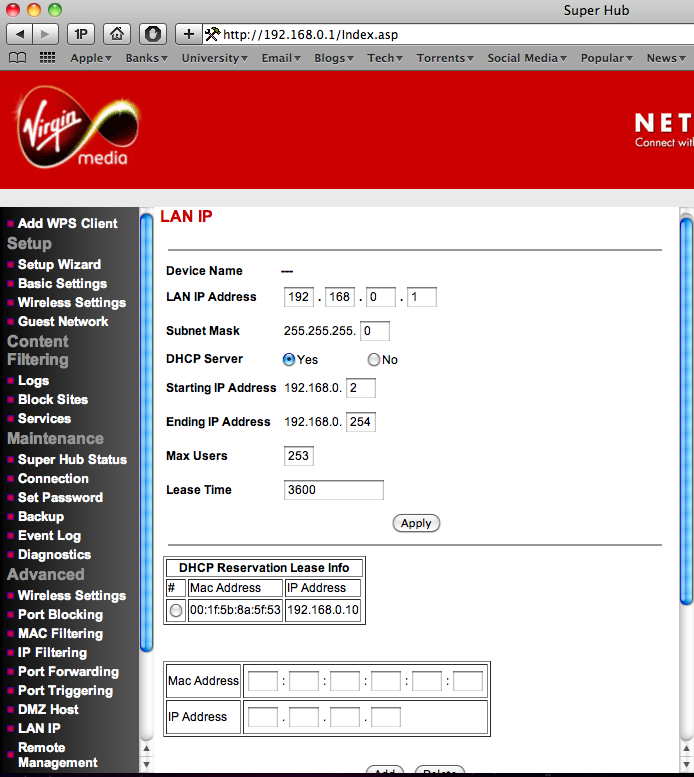
Task: Expand the Popular bookmarks folder
Action: coord(606,58)
